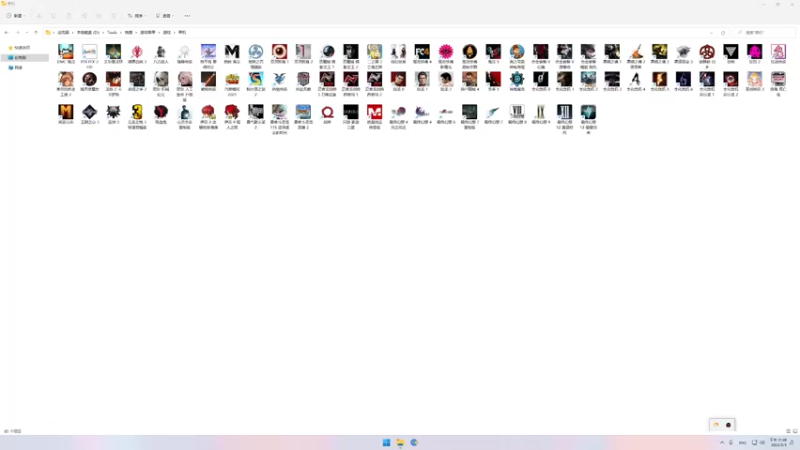The width and height of the screenshot is (800, 450).
Task: Click the Paste toolbar icon
Action: [x=69, y=16]
